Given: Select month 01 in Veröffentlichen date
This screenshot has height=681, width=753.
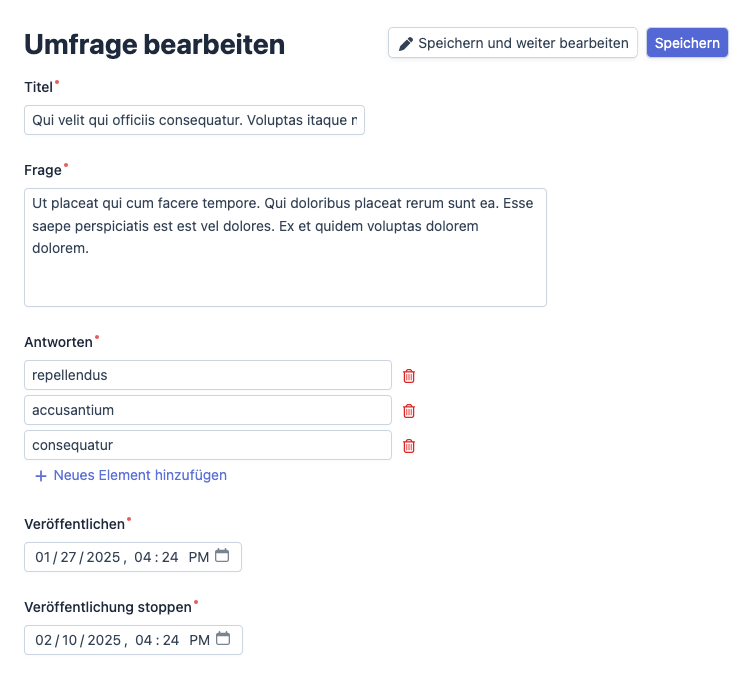Looking at the screenshot, I should point(42,557).
